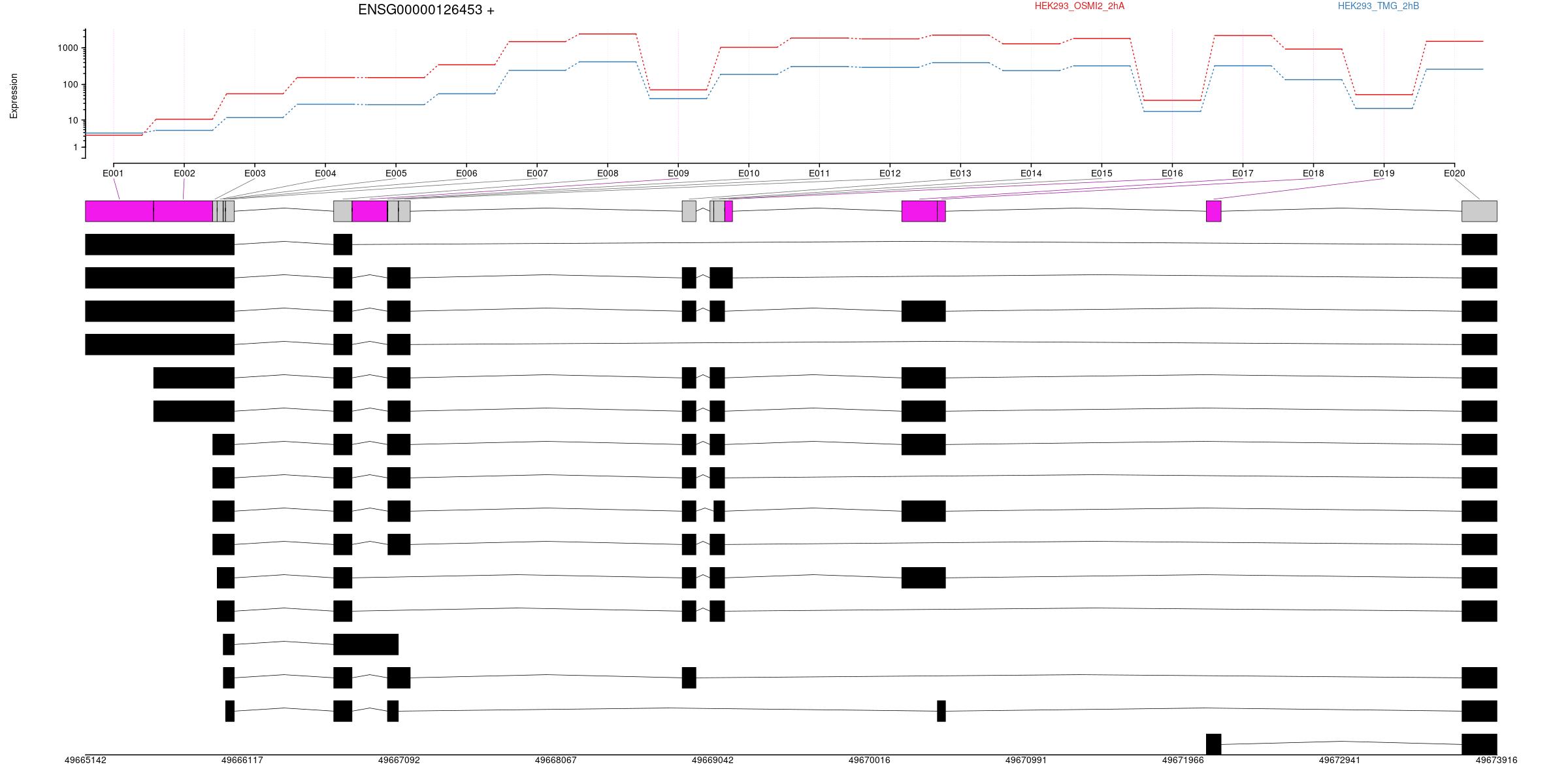Click the exon label E012
This screenshot has height=771, width=1568.
(890, 173)
